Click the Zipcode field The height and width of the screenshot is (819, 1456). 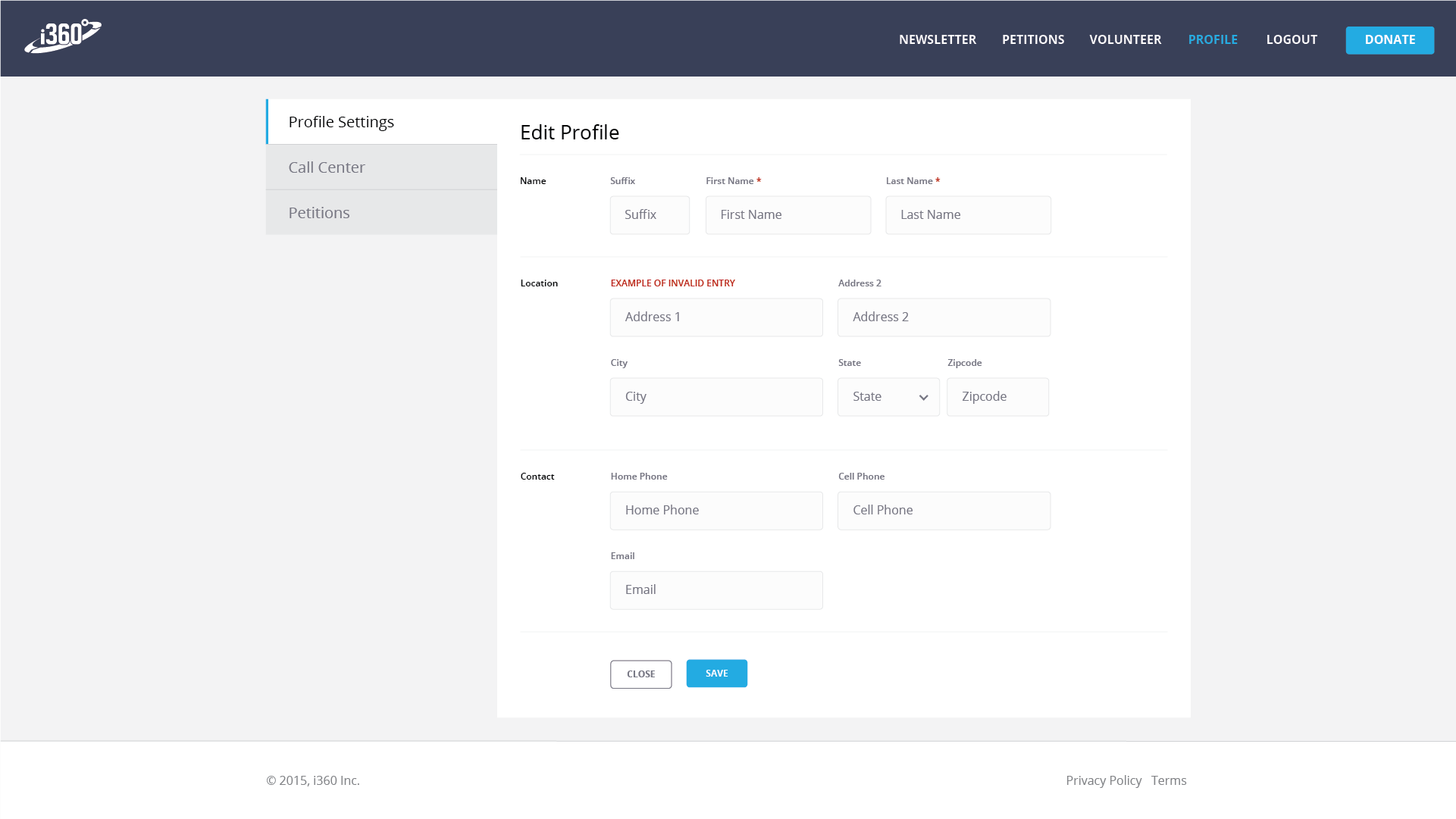(997, 397)
